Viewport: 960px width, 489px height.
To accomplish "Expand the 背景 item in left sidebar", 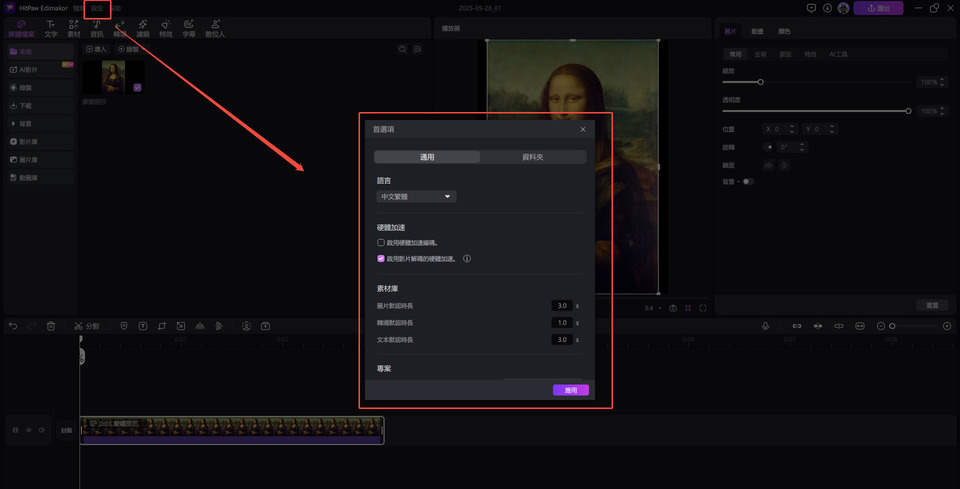I will [x=41, y=124].
